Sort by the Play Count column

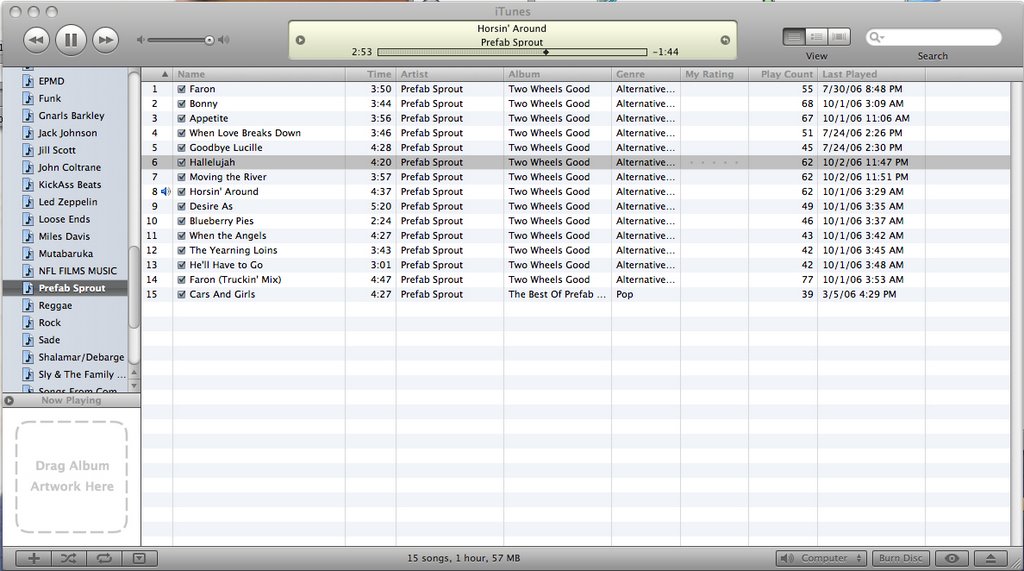click(782, 74)
